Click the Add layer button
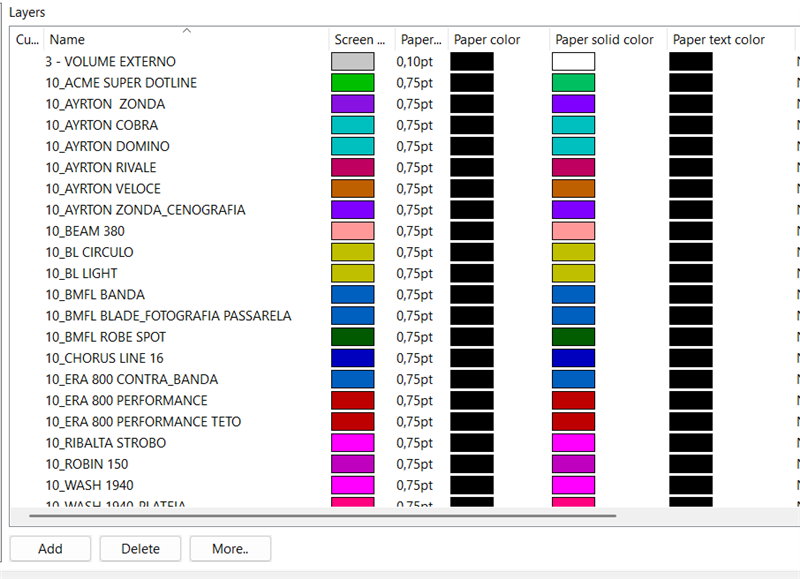The width and height of the screenshot is (800, 579). [x=50, y=549]
